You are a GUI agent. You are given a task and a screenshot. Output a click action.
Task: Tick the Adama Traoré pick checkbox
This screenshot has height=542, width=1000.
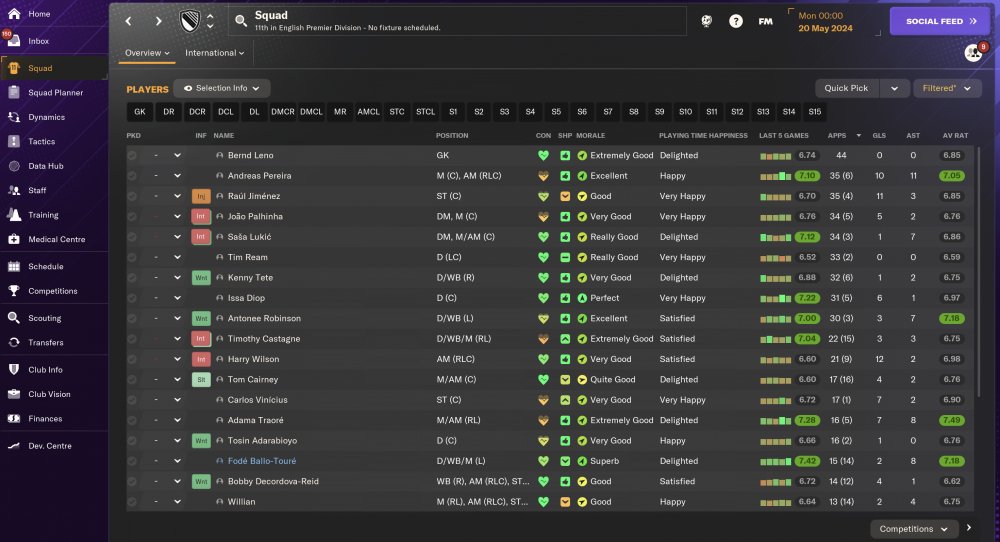[132, 420]
